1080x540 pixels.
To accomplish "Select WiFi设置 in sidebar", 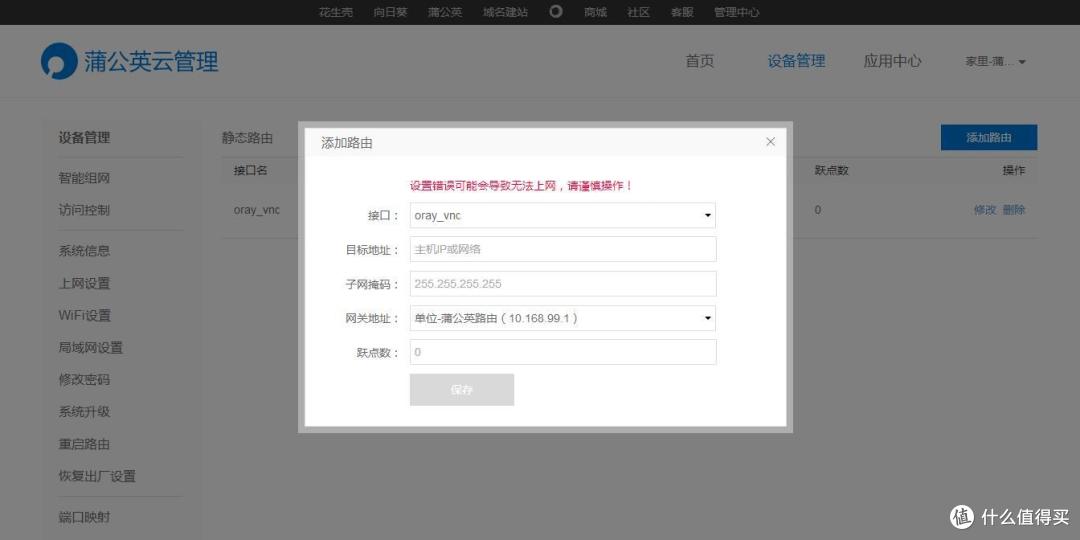I will [85, 315].
